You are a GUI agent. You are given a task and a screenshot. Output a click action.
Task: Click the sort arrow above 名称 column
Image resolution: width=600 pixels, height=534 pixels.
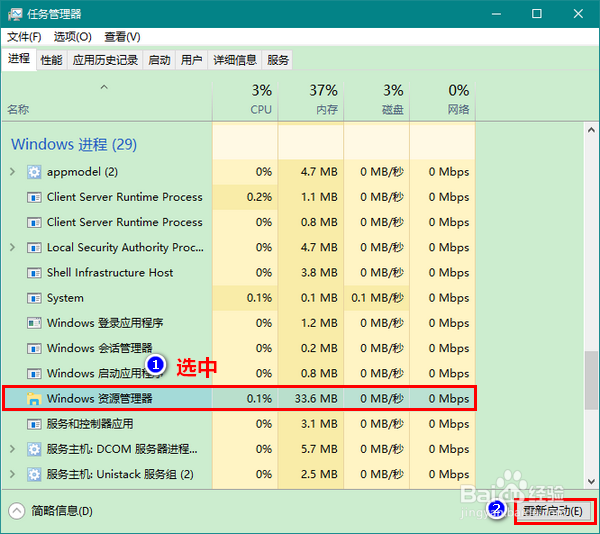[x=104, y=87]
